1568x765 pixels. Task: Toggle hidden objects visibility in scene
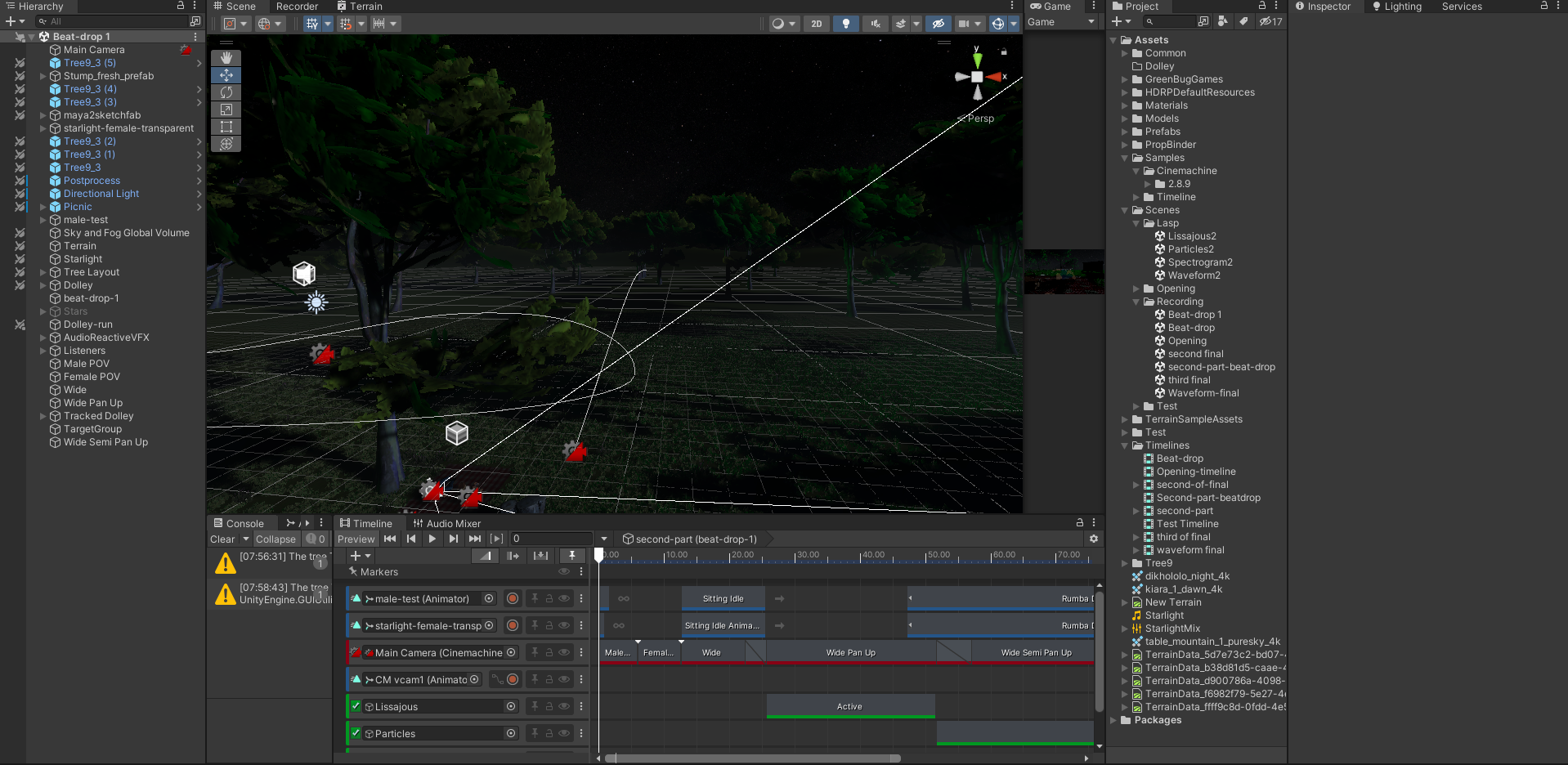(939, 24)
